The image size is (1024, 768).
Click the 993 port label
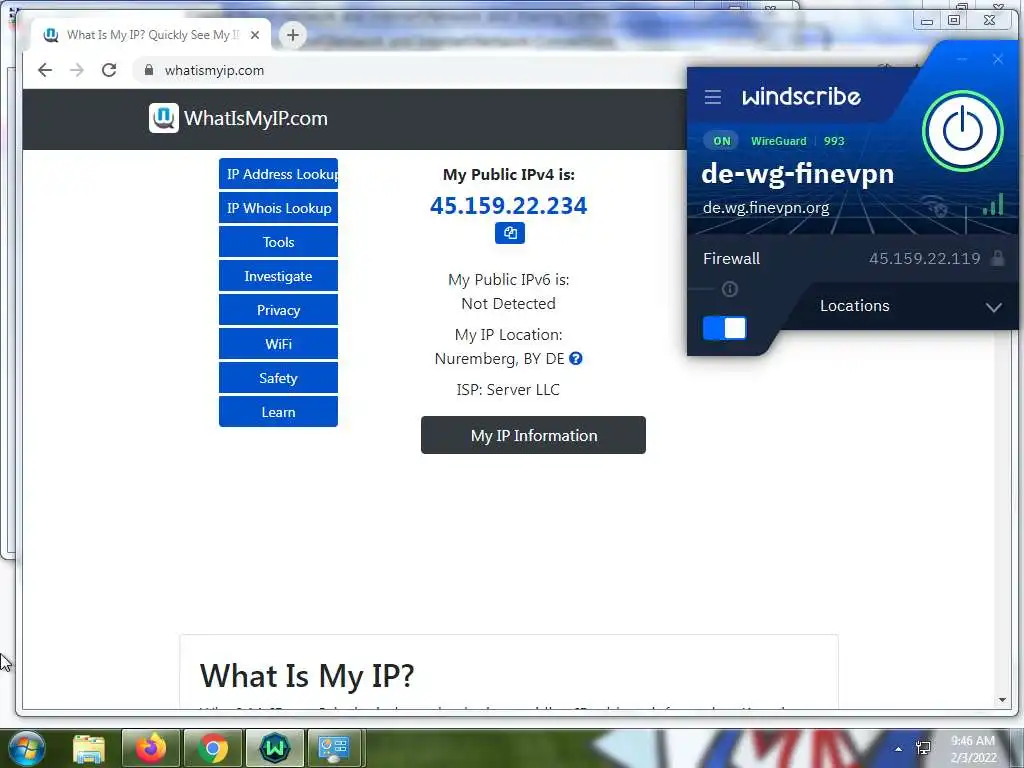click(834, 141)
